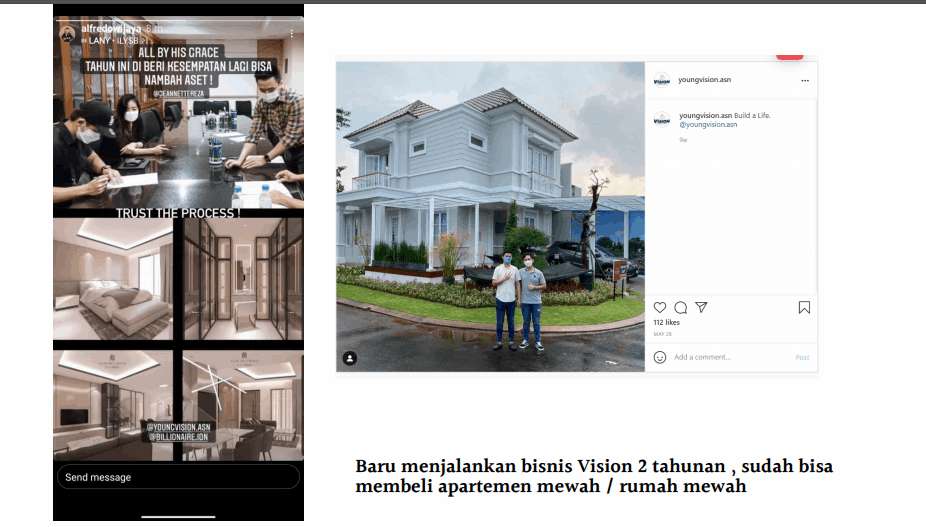Click alfredowijaya's story profile picture
The height and width of the screenshot is (527, 926).
(x=67, y=33)
